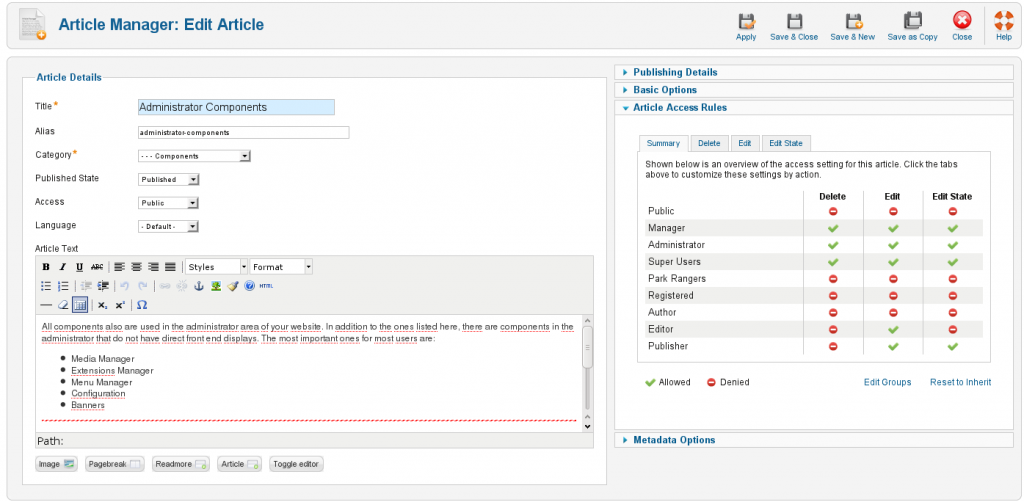Image resolution: width=1024 pixels, height=502 pixels.
Task: Click the editor vertical scrollbar thumb
Action: click(x=587, y=348)
